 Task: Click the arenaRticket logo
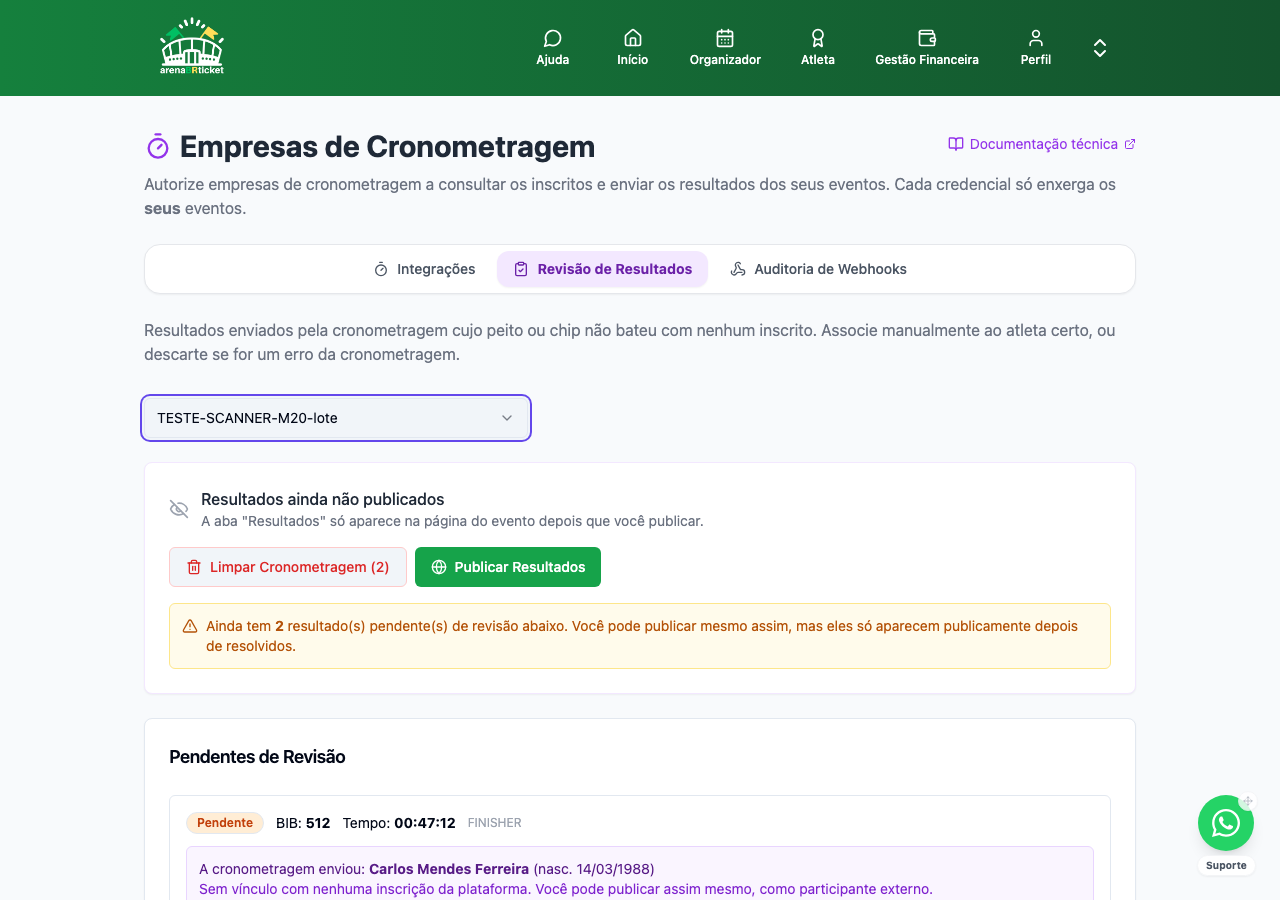(x=192, y=47)
